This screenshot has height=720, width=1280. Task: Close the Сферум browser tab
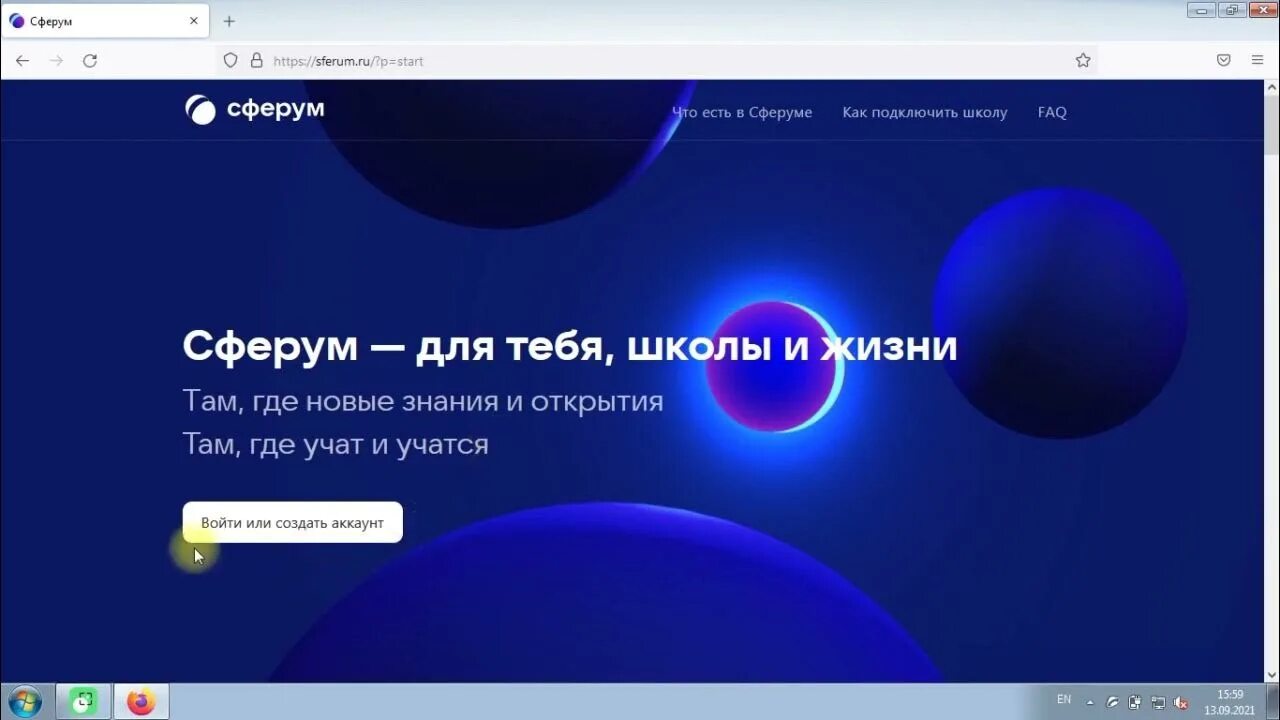coord(194,21)
